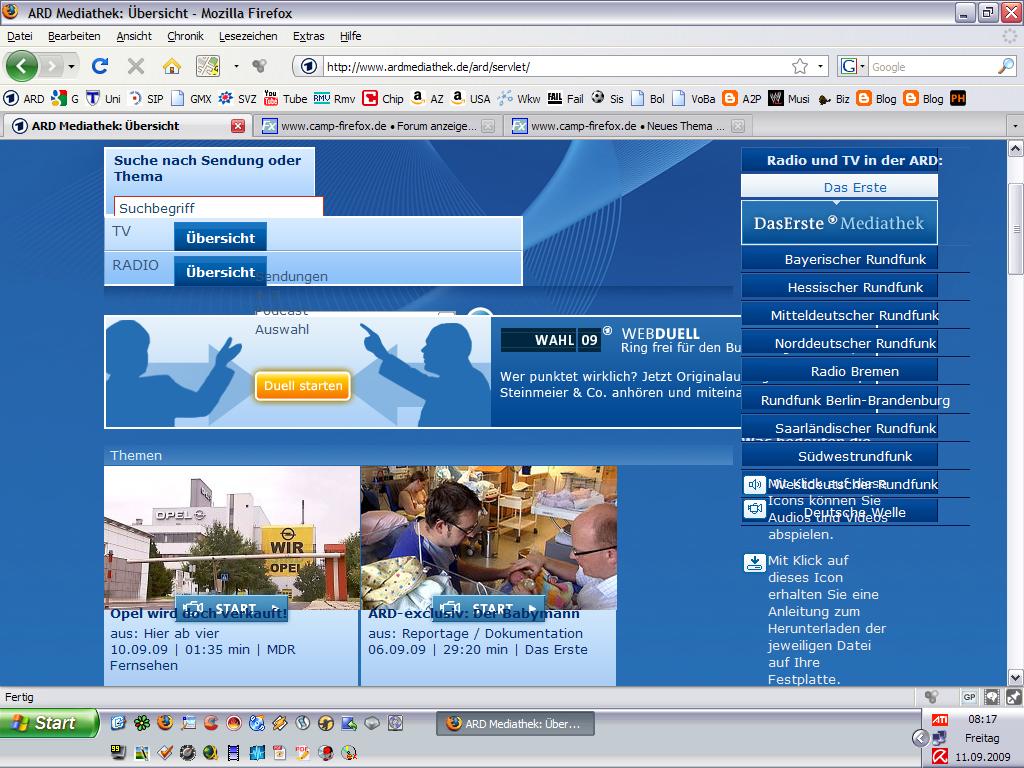Start the Opel video via START button
1024x768 pixels.
[x=231, y=608]
